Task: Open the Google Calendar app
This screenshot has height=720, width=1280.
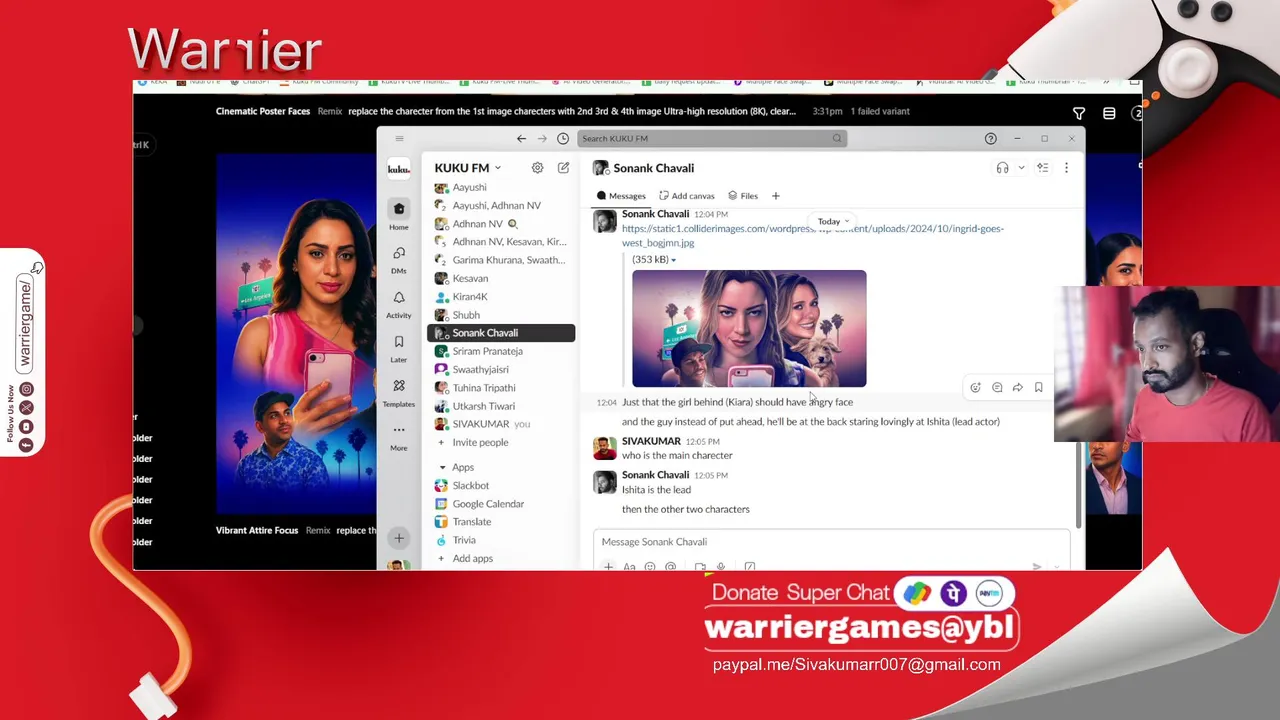Action: point(500,504)
